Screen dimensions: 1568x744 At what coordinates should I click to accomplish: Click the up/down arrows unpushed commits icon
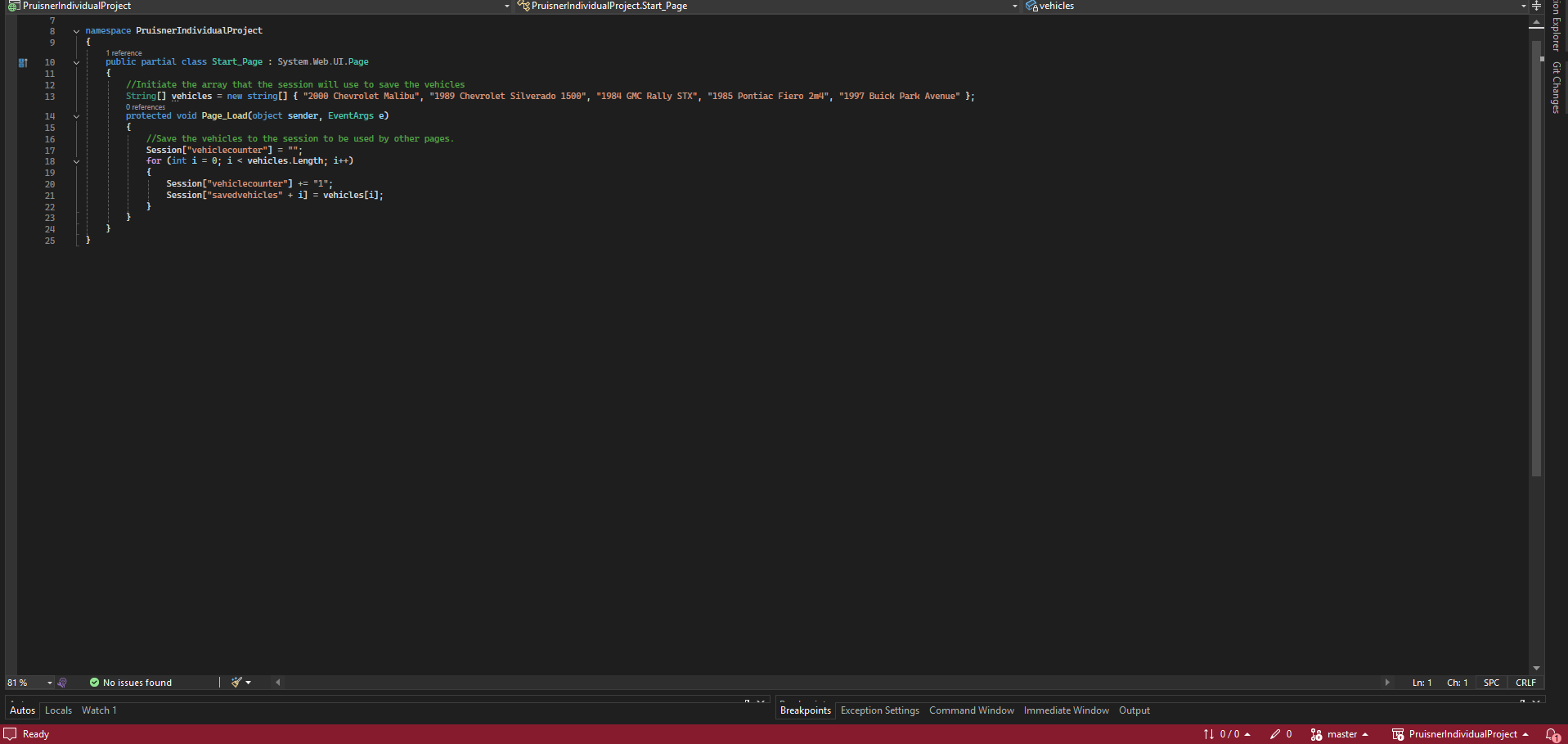pos(1209,734)
